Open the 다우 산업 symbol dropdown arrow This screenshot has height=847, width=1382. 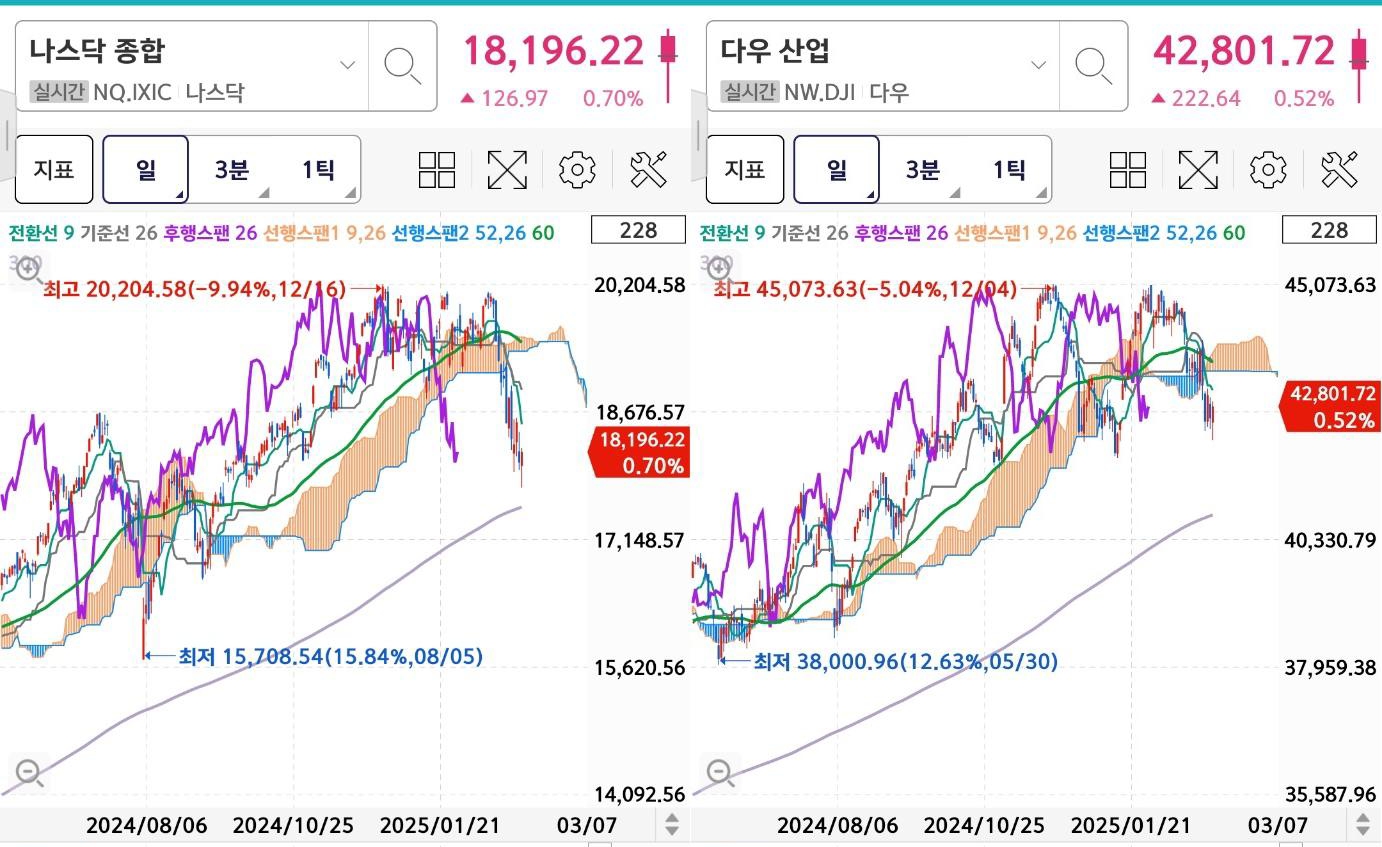click(1038, 66)
